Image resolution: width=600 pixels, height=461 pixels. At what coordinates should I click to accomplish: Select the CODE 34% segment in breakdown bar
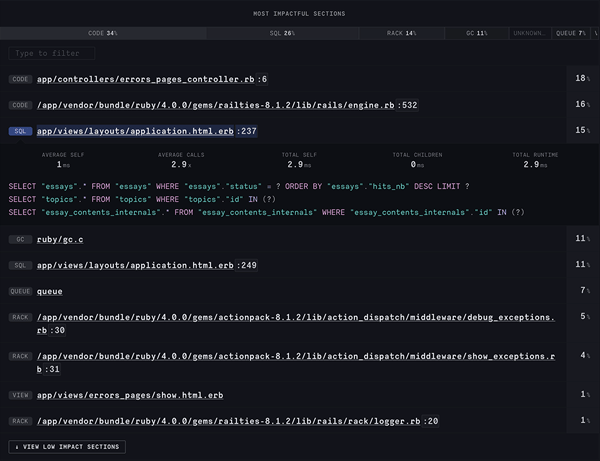coord(103,33)
